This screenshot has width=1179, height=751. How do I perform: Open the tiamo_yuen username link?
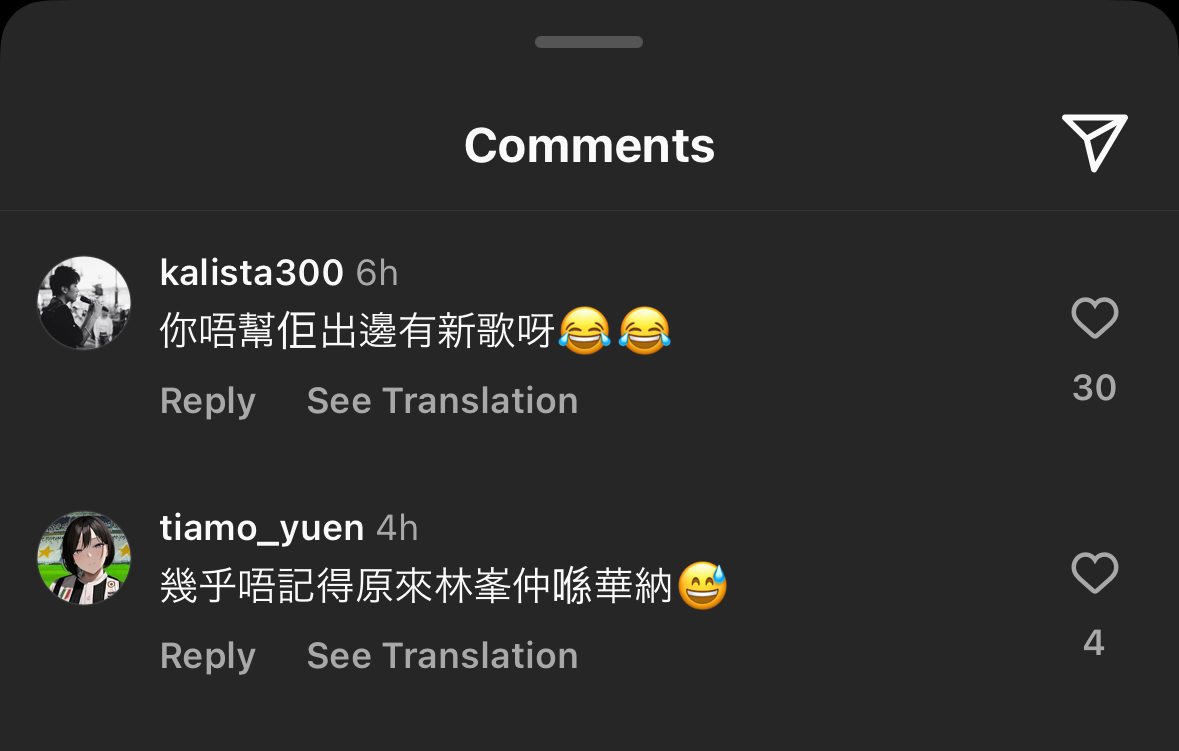[262, 528]
